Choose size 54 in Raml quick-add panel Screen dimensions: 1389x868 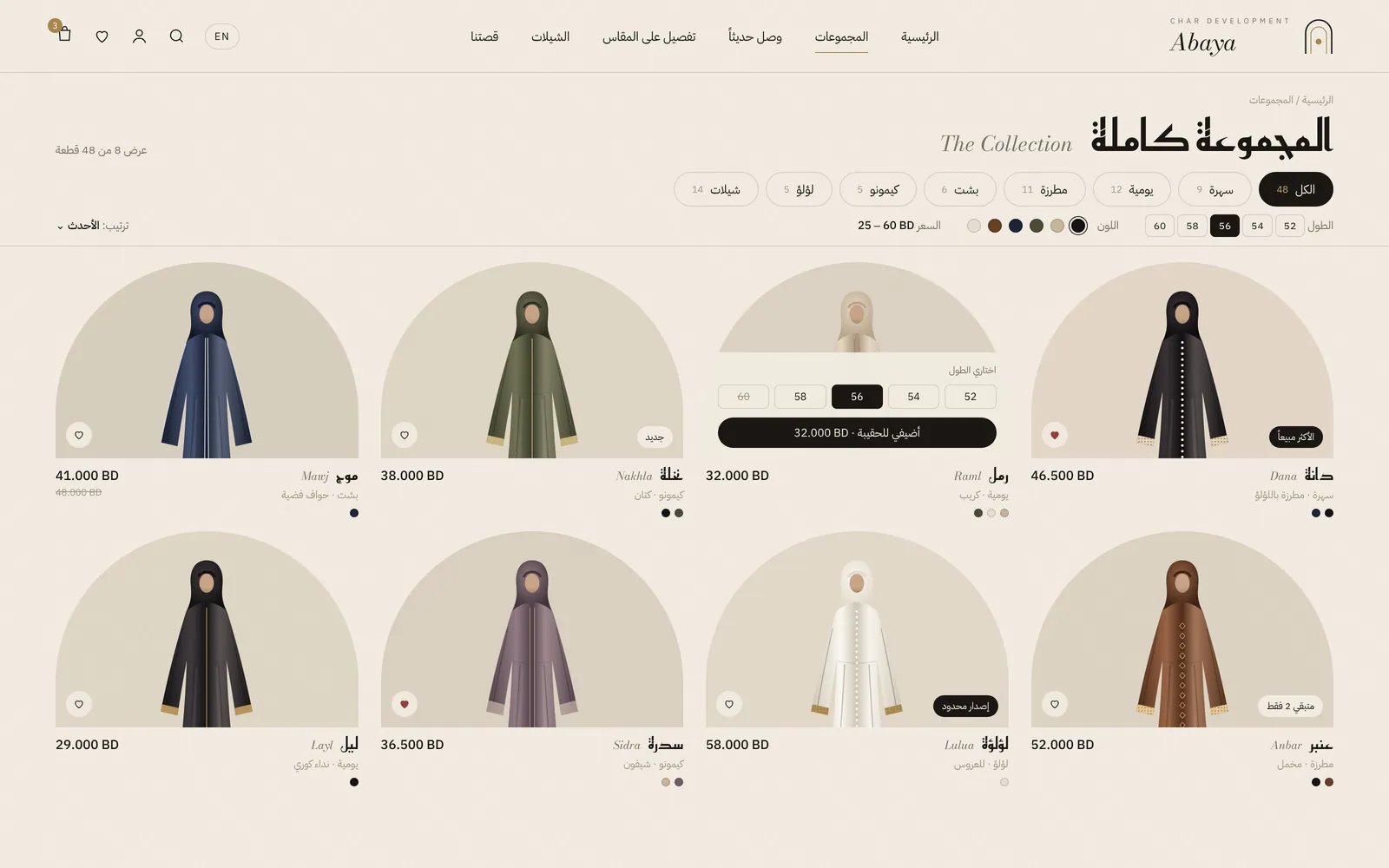click(x=913, y=397)
